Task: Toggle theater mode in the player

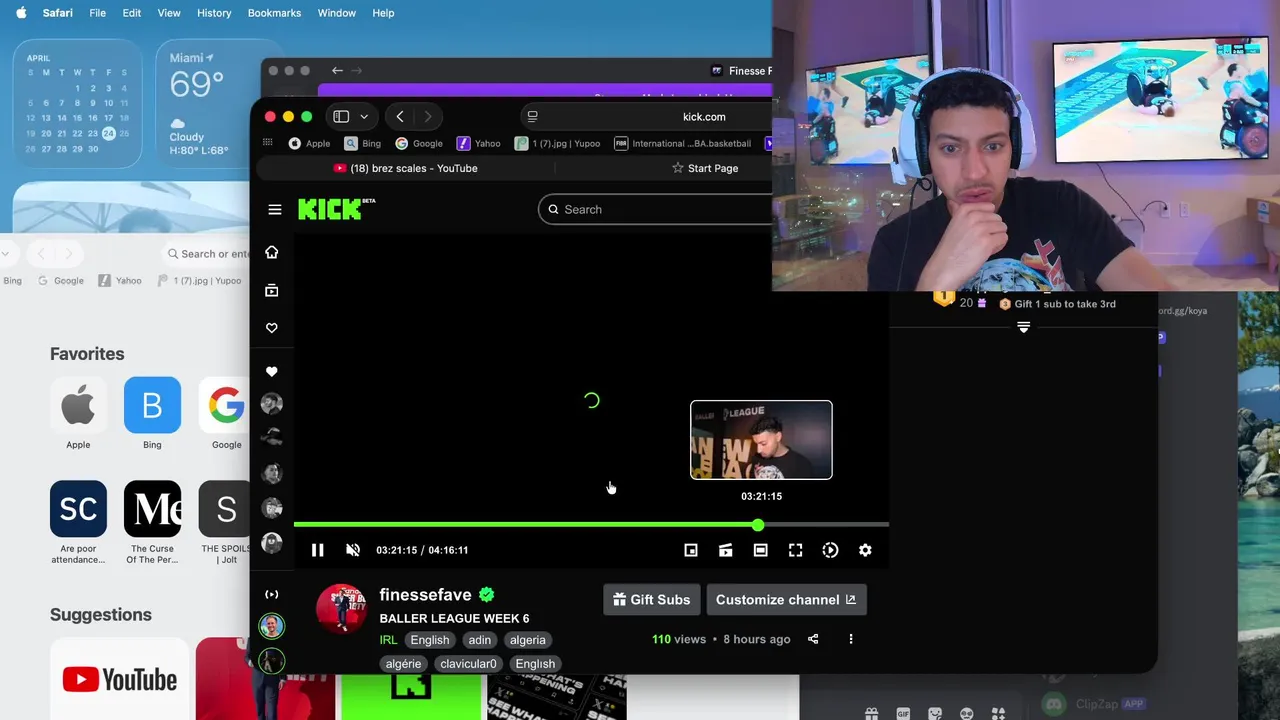Action: tap(761, 550)
